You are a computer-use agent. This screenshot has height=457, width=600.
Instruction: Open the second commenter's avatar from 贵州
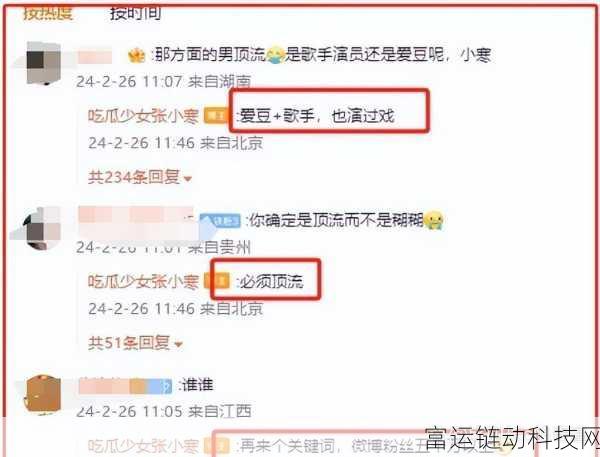pyautogui.click(x=43, y=229)
